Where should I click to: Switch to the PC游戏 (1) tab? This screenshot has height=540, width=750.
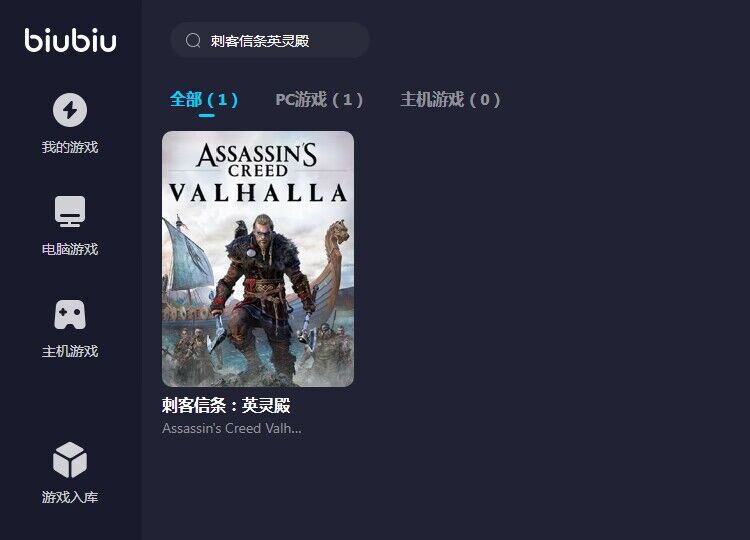319,99
